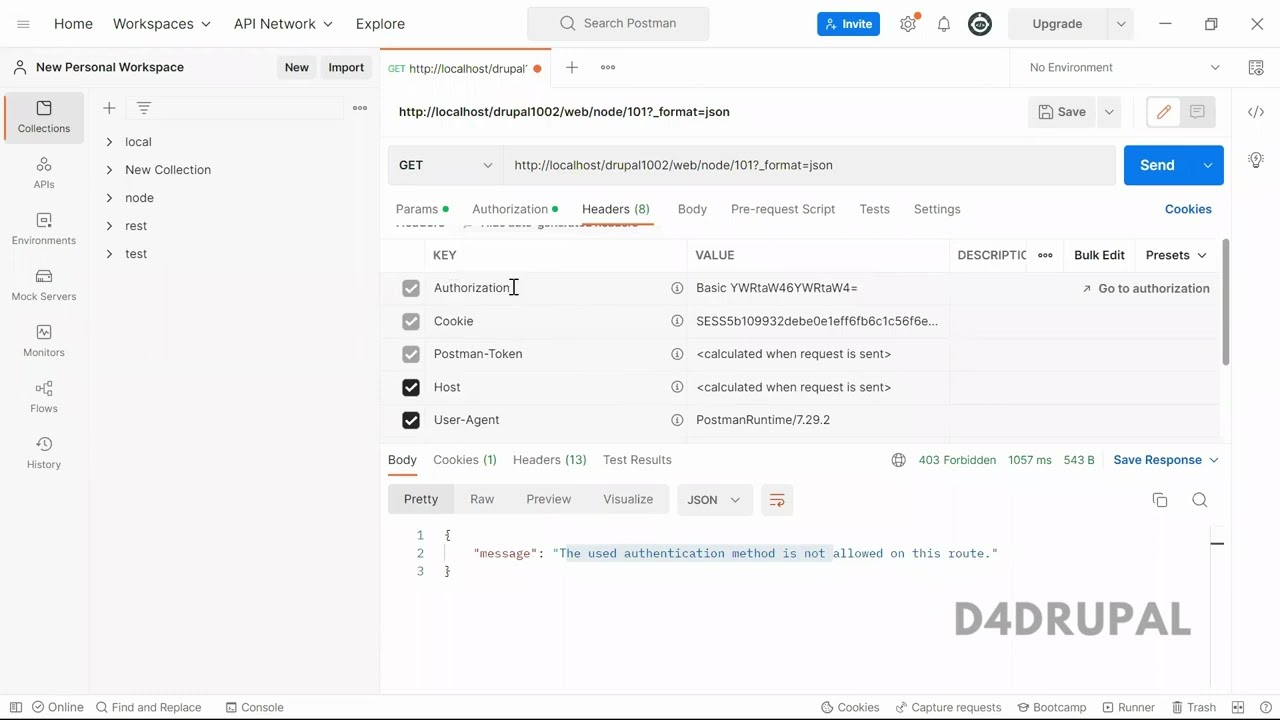This screenshot has width=1280, height=720.
Task: Open Monitors in the sidebar
Action: pos(44,341)
